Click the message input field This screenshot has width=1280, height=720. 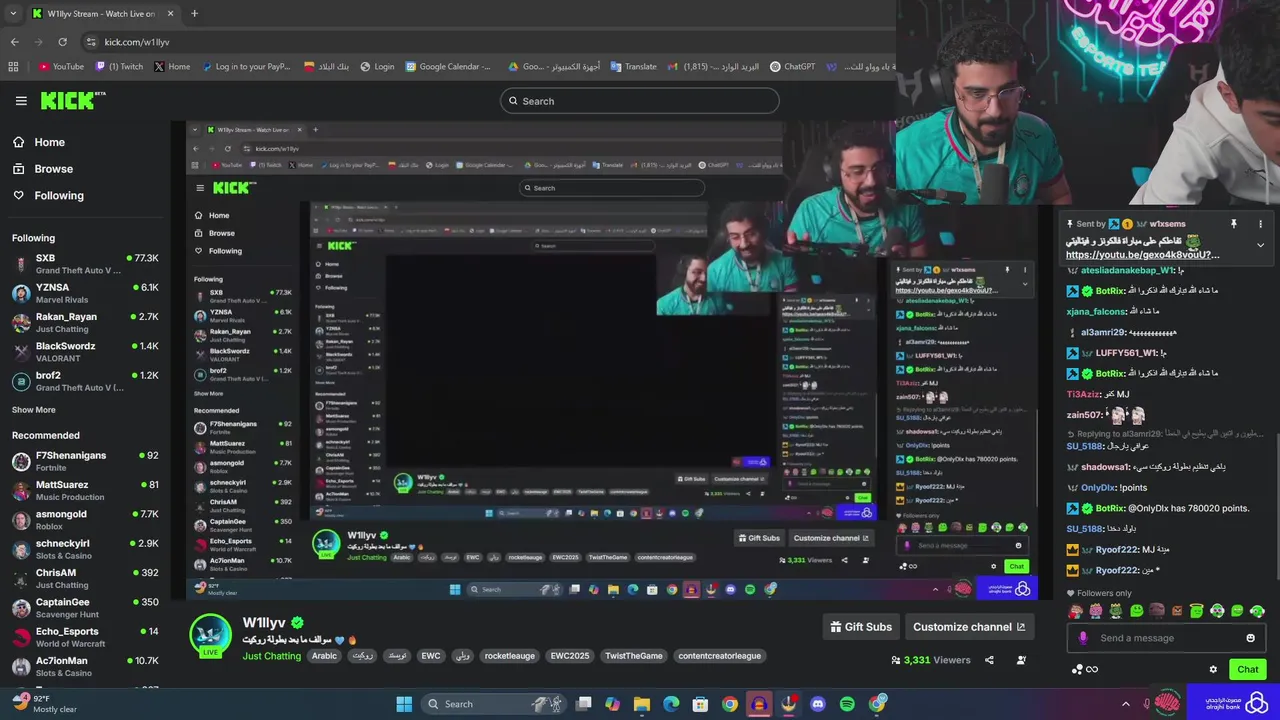[x=1166, y=638]
